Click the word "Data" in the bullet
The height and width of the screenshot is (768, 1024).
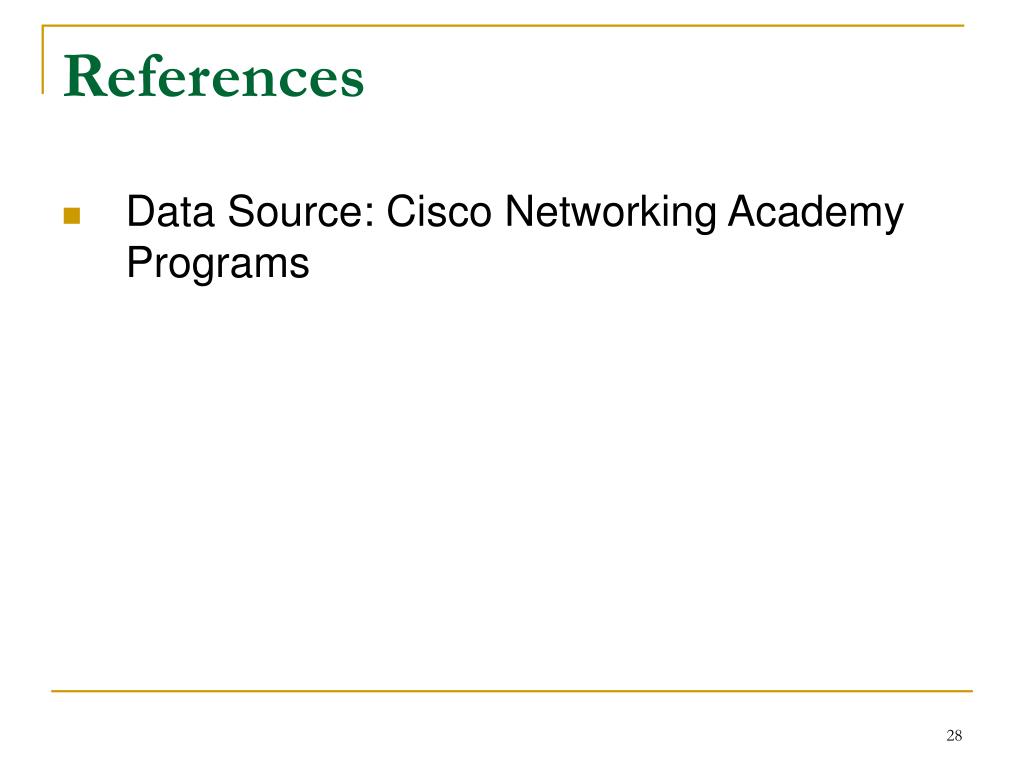click(170, 212)
